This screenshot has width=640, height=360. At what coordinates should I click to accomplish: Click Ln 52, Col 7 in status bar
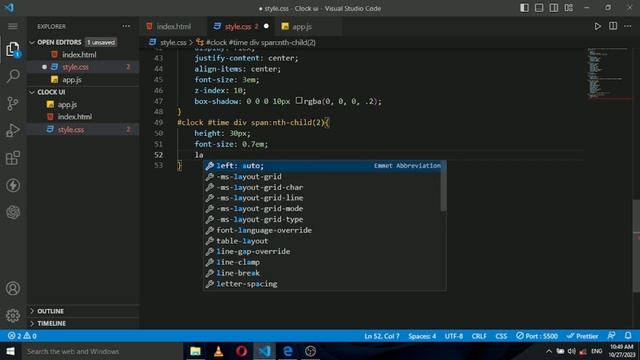pyautogui.click(x=382, y=336)
